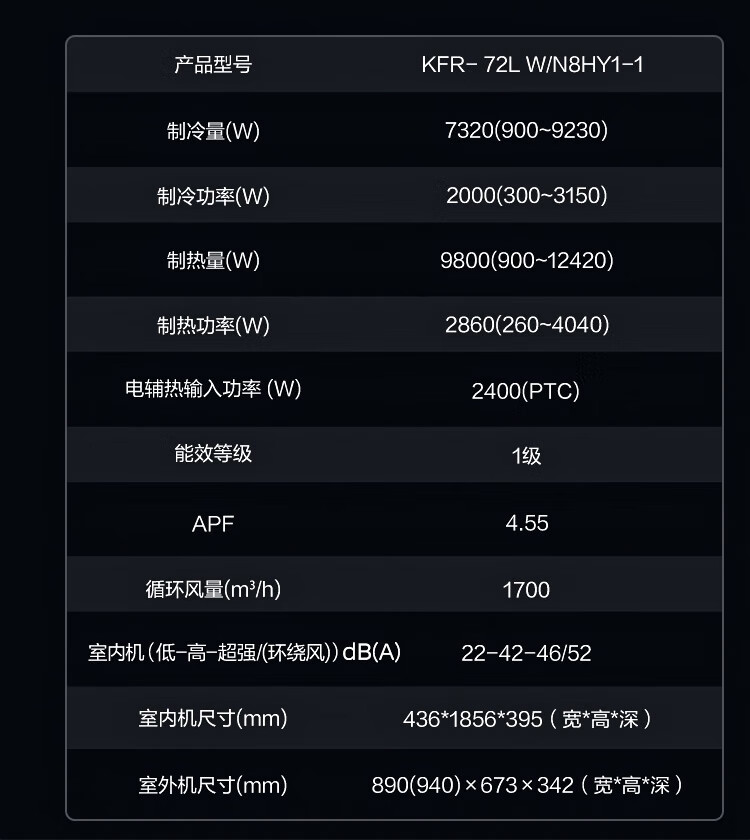The image size is (750, 840).
Task: Click the 制热功率(W) label
Action: point(213,326)
